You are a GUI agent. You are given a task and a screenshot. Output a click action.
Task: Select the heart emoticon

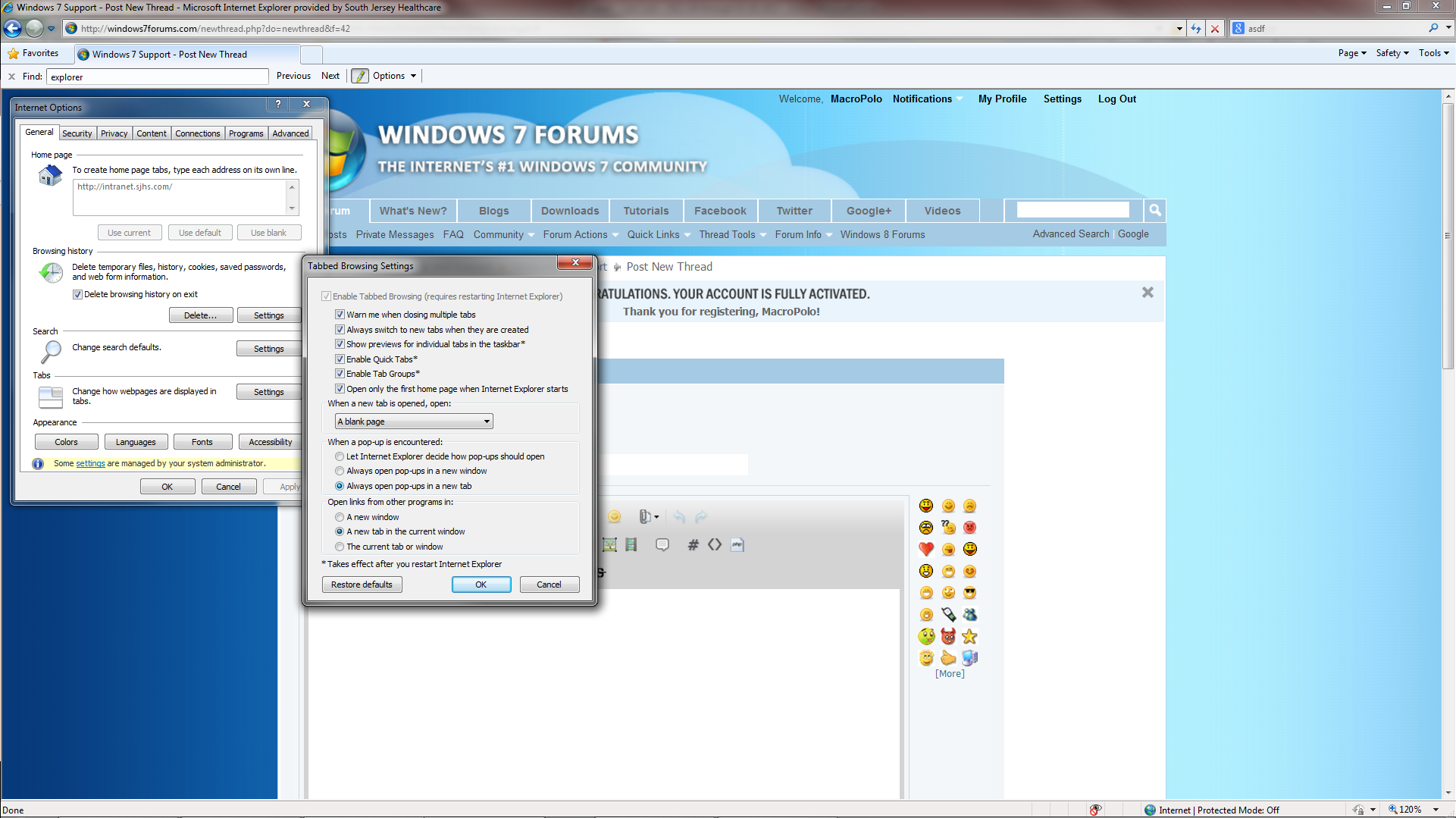(926, 549)
